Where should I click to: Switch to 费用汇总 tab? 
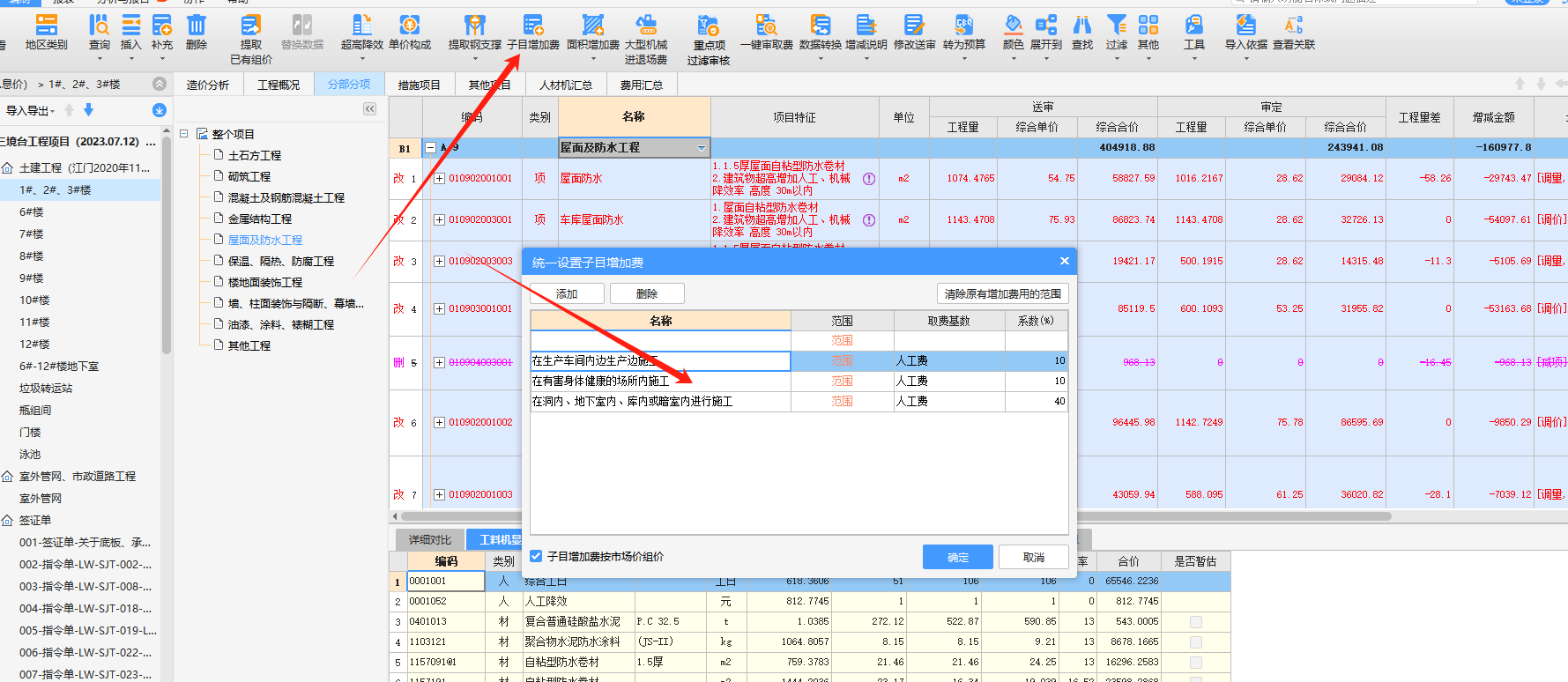pos(641,85)
